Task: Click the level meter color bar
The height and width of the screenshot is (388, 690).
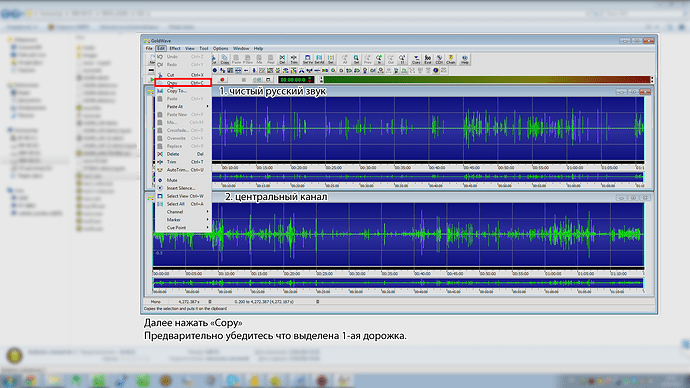Action: pyautogui.click(x=487, y=80)
